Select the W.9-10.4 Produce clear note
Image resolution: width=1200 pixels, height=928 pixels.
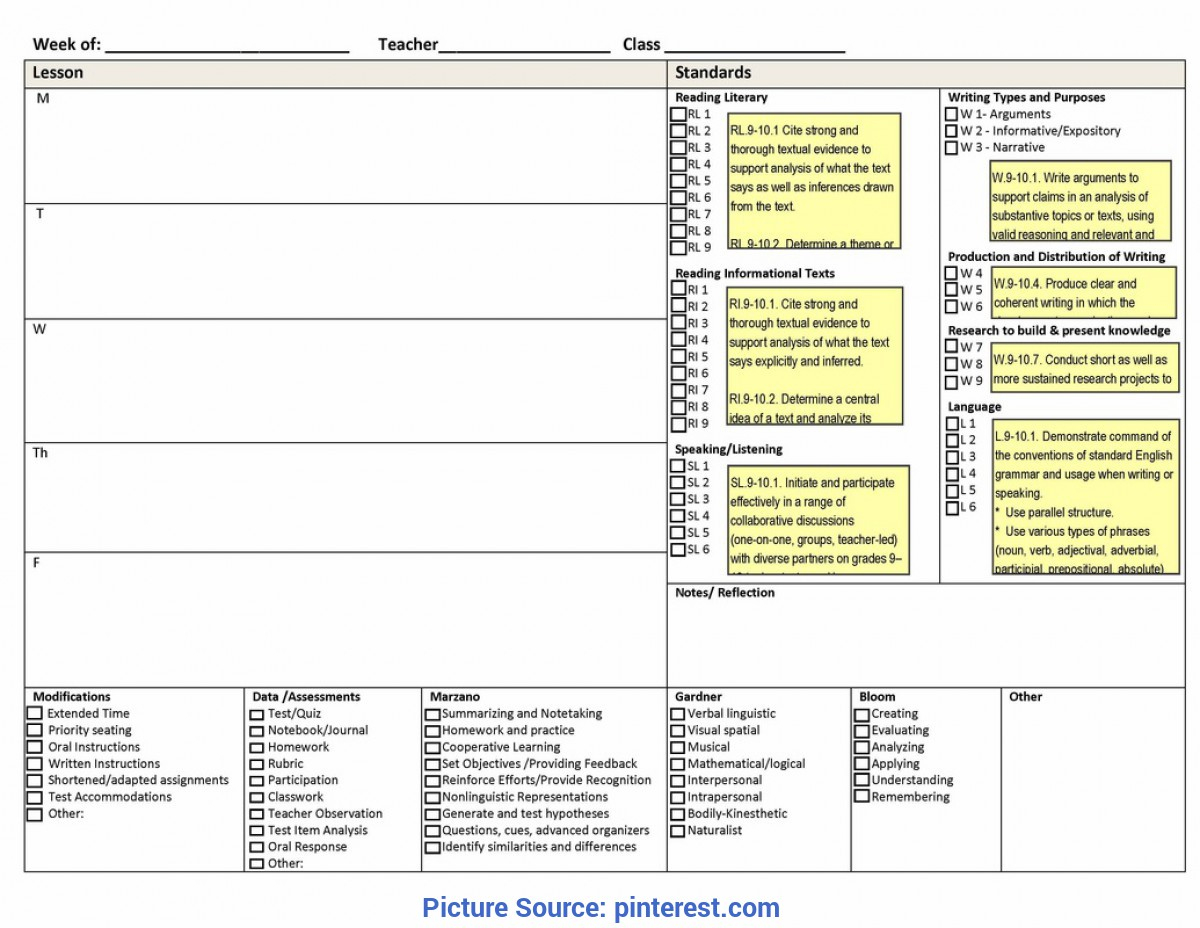(x=1084, y=293)
